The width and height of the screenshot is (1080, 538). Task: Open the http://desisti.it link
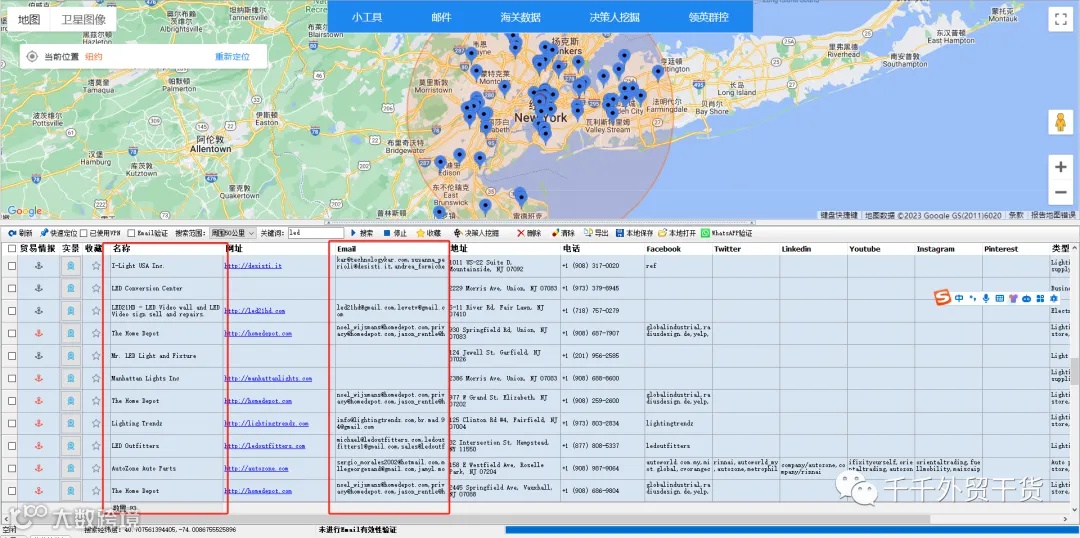pyautogui.click(x=253, y=266)
